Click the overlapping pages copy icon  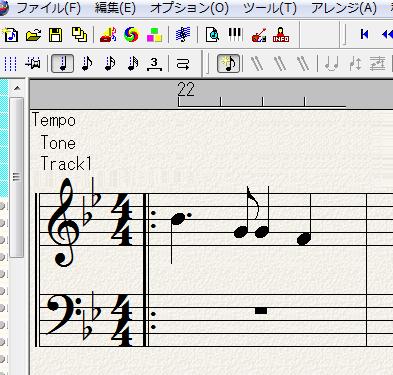(x=79, y=35)
